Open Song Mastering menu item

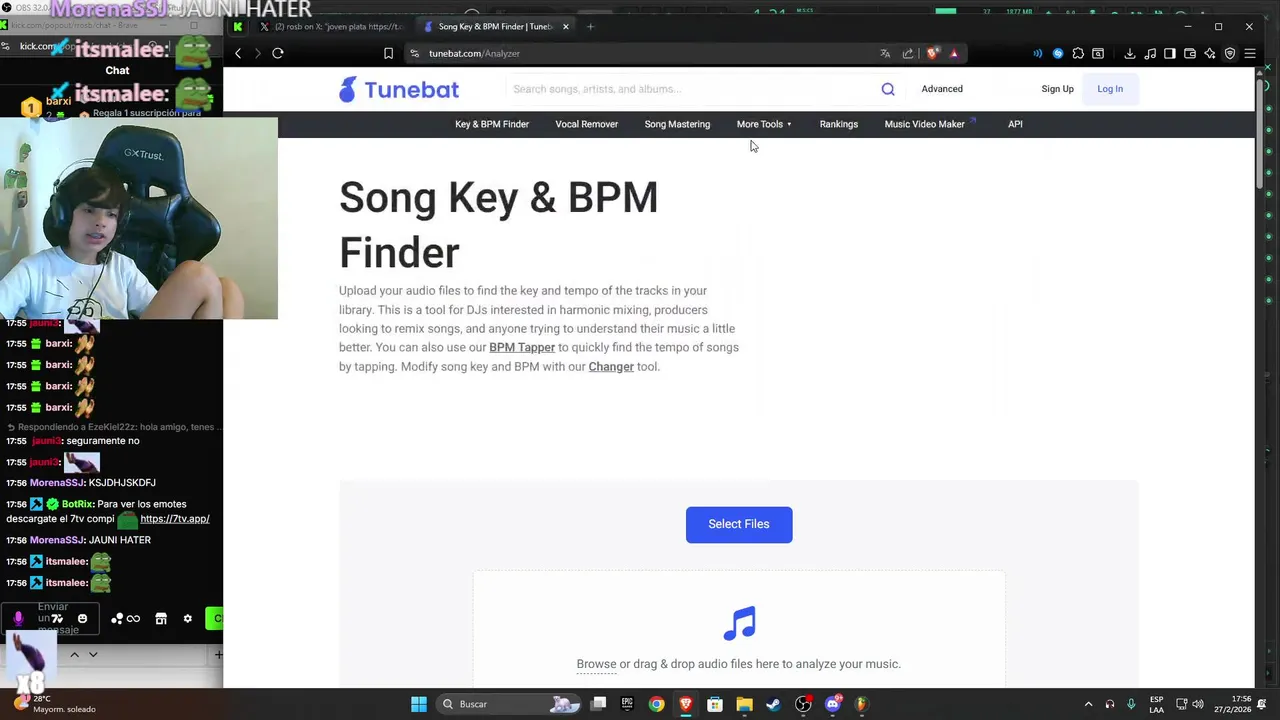pyautogui.click(x=677, y=124)
